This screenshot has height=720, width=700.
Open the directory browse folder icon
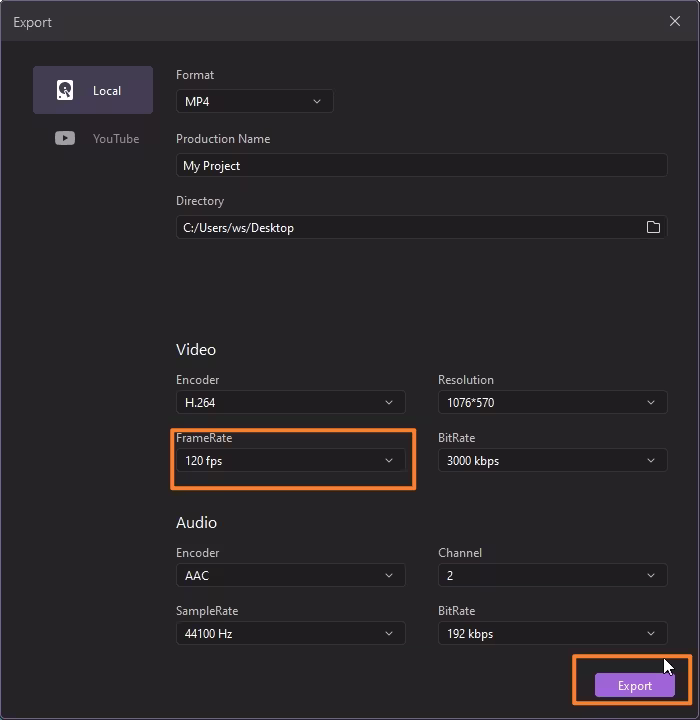tap(653, 227)
